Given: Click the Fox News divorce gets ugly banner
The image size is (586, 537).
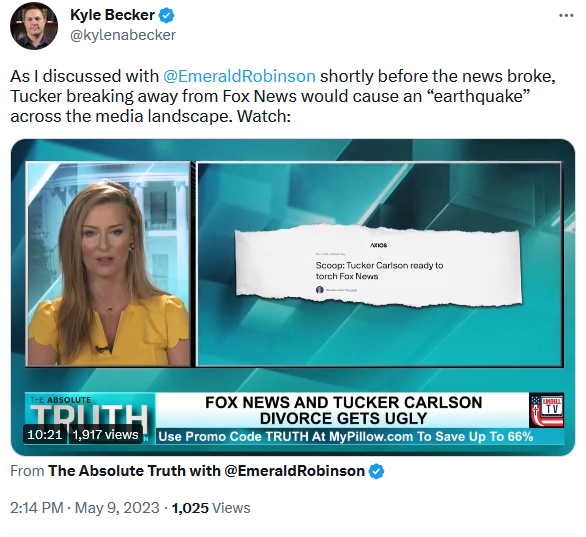Looking at the screenshot, I should pos(343,410).
